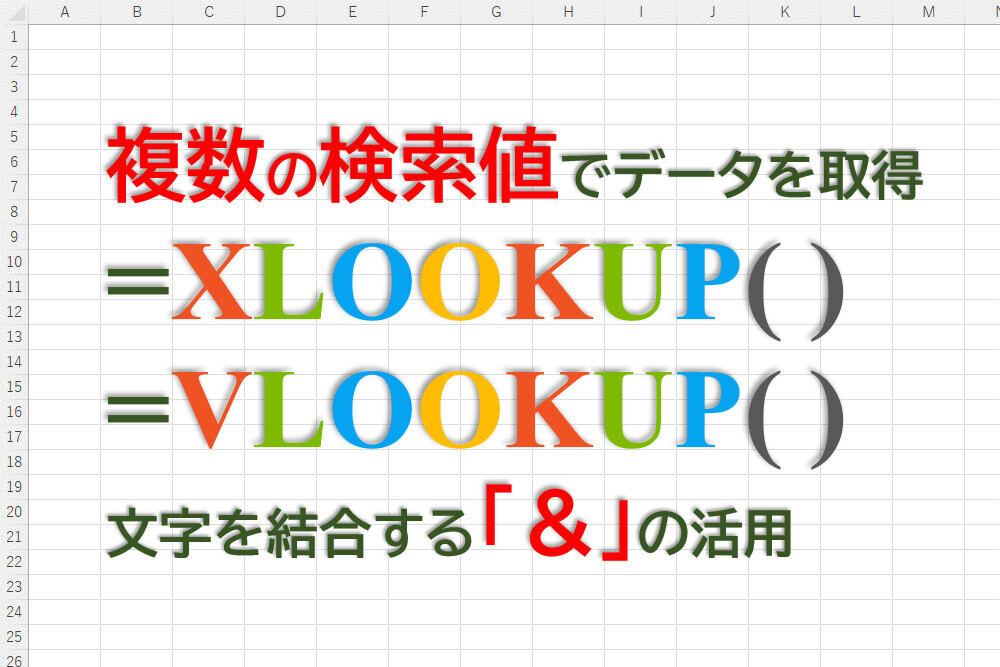Select row 2 header
Image resolution: width=1000 pixels, height=667 pixels.
click(14, 62)
